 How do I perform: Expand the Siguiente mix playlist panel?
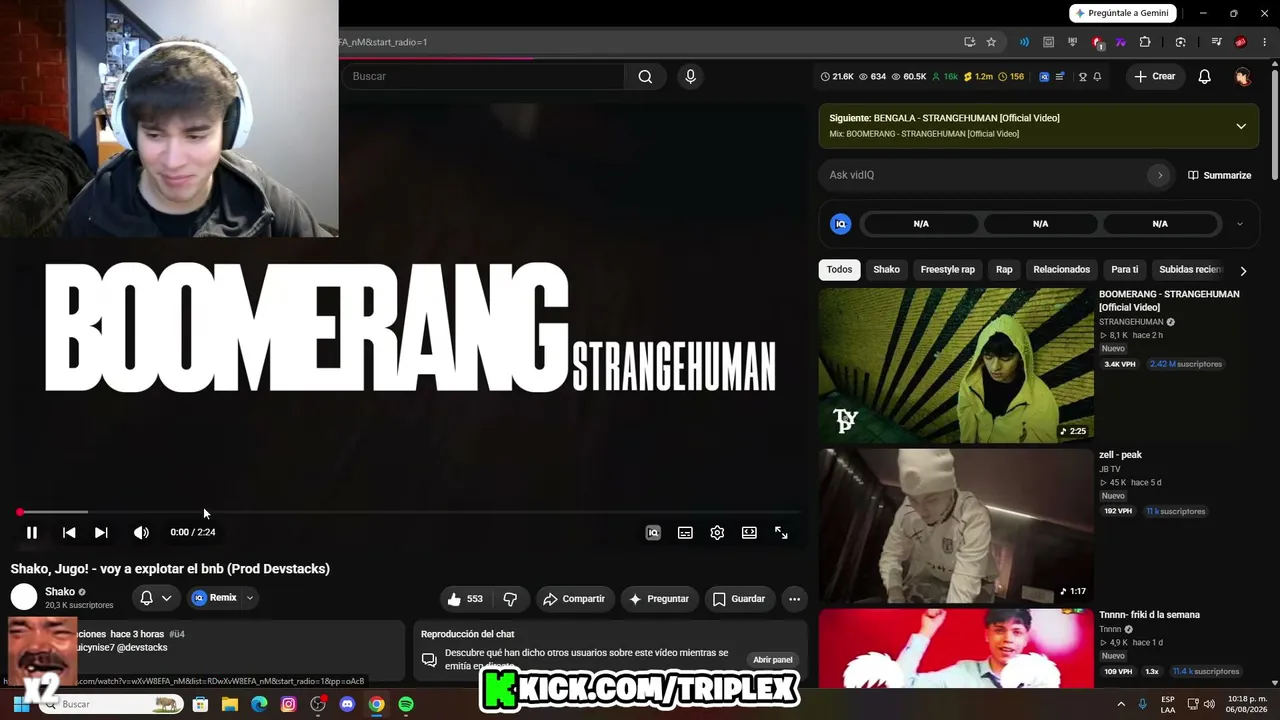pyautogui.click(x=1241, y=126)
